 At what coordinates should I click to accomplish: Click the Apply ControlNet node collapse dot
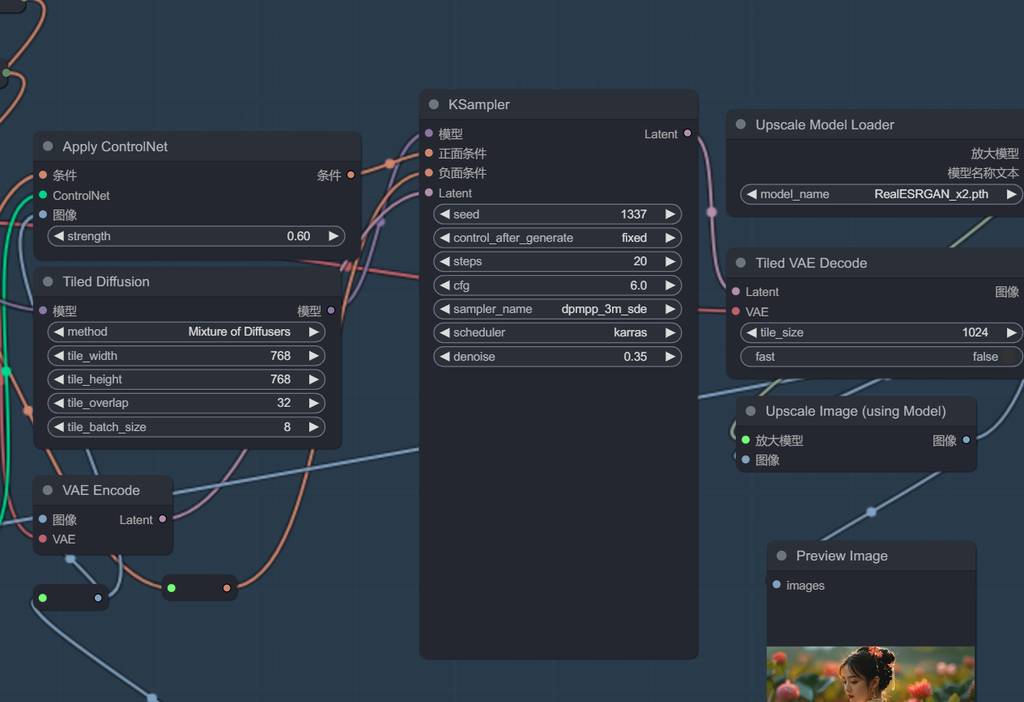click(48, 147)
